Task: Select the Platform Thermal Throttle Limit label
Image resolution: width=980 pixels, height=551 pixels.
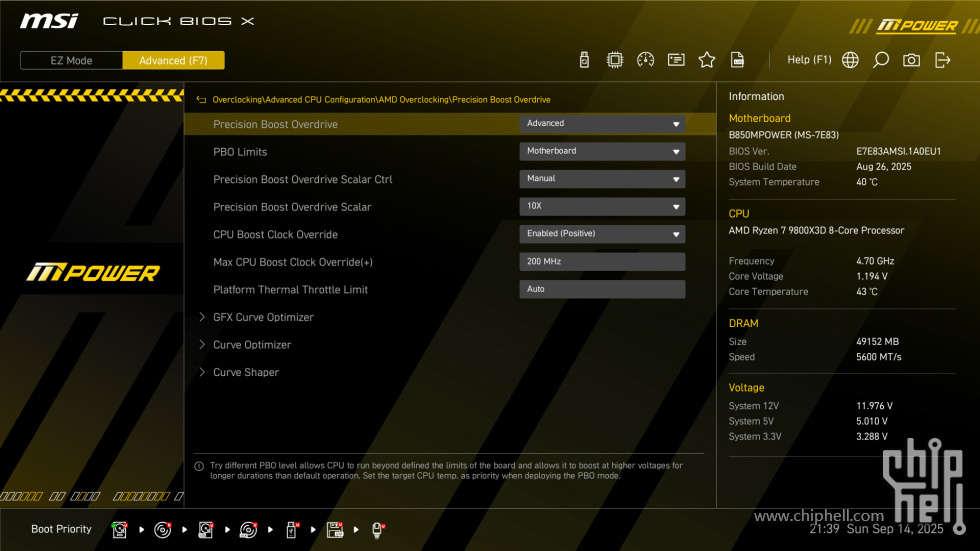Action: click(290, 290)
